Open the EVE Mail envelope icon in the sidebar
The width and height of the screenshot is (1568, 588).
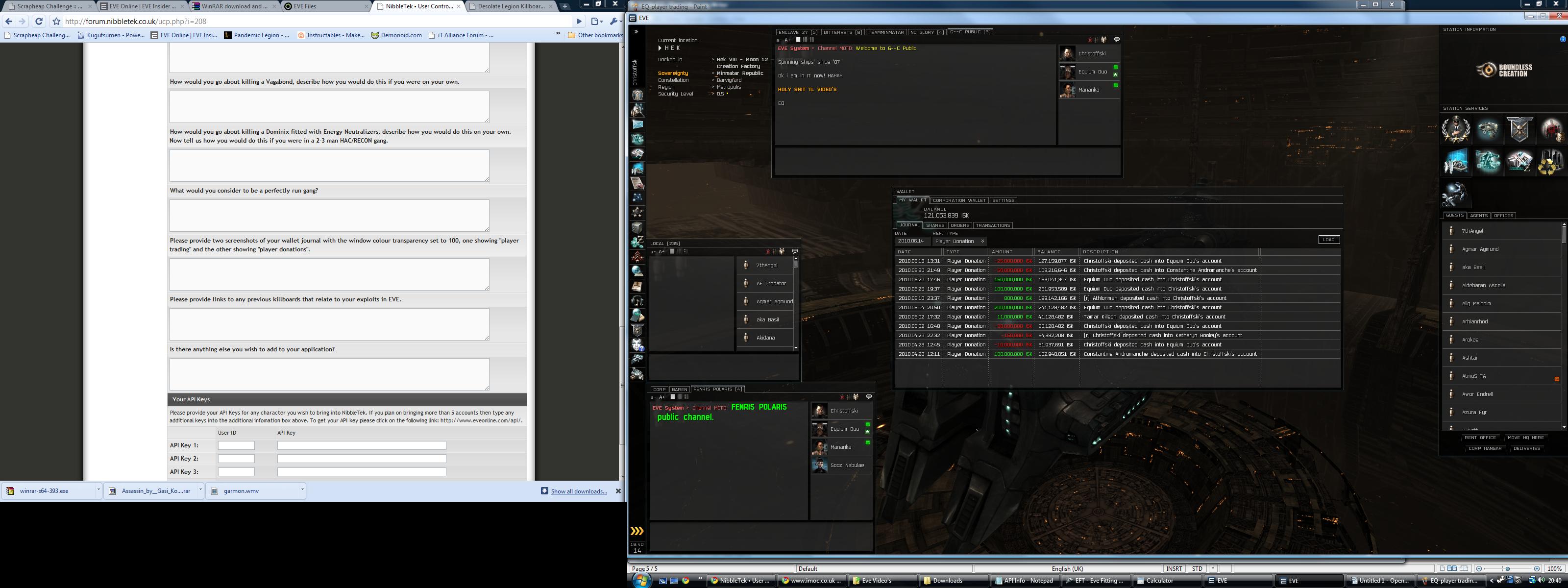(637, 125)
